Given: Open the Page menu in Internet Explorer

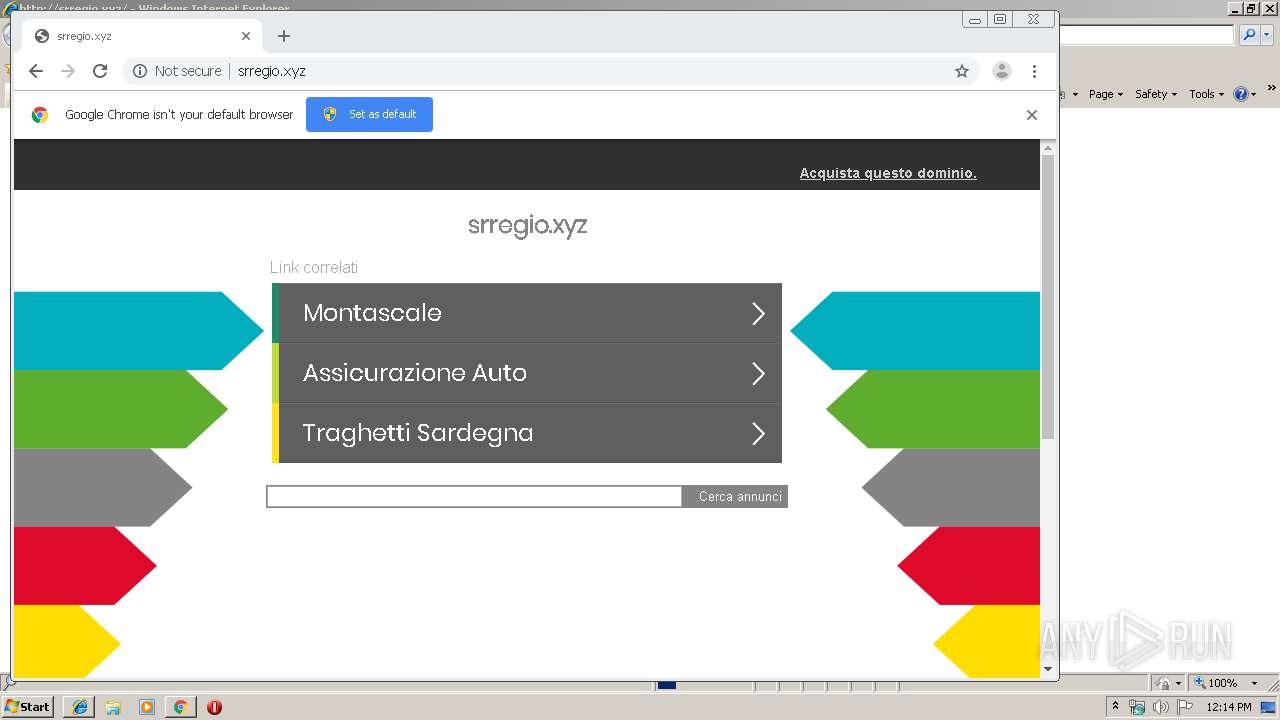Looking at the screenshot, I should pos(1106,94).
